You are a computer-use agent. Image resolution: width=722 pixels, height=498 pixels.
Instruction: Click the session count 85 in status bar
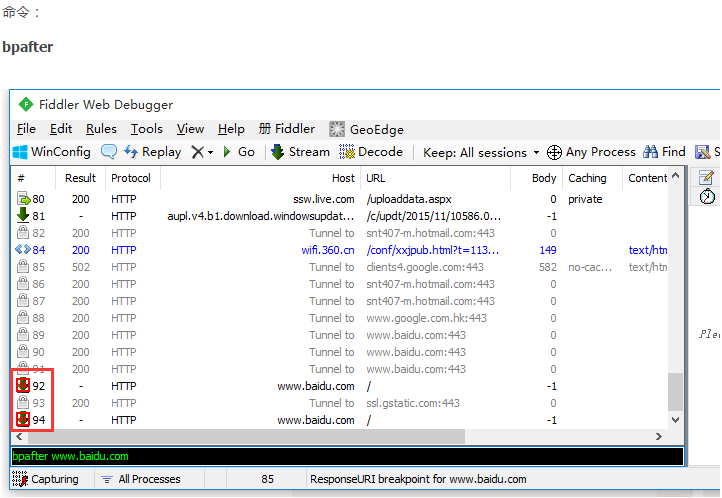pyautogui.click(x=267, y=479)
